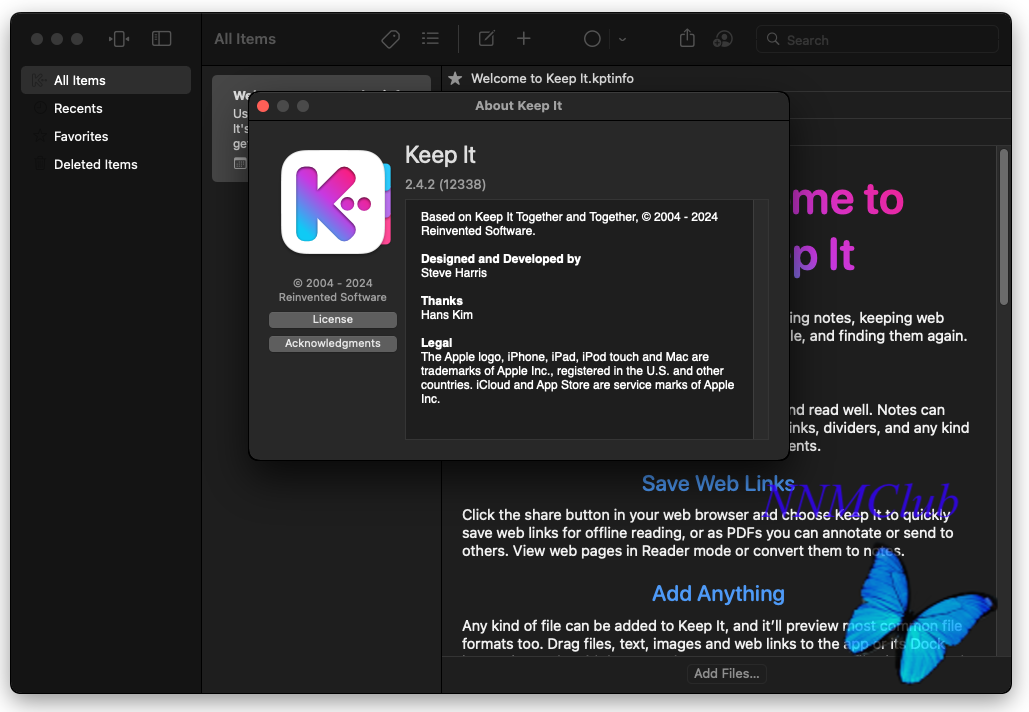Click version text 2.4.2 (12338)
The width and height of the screenshot is (1029, 712).
pos(446,184)
